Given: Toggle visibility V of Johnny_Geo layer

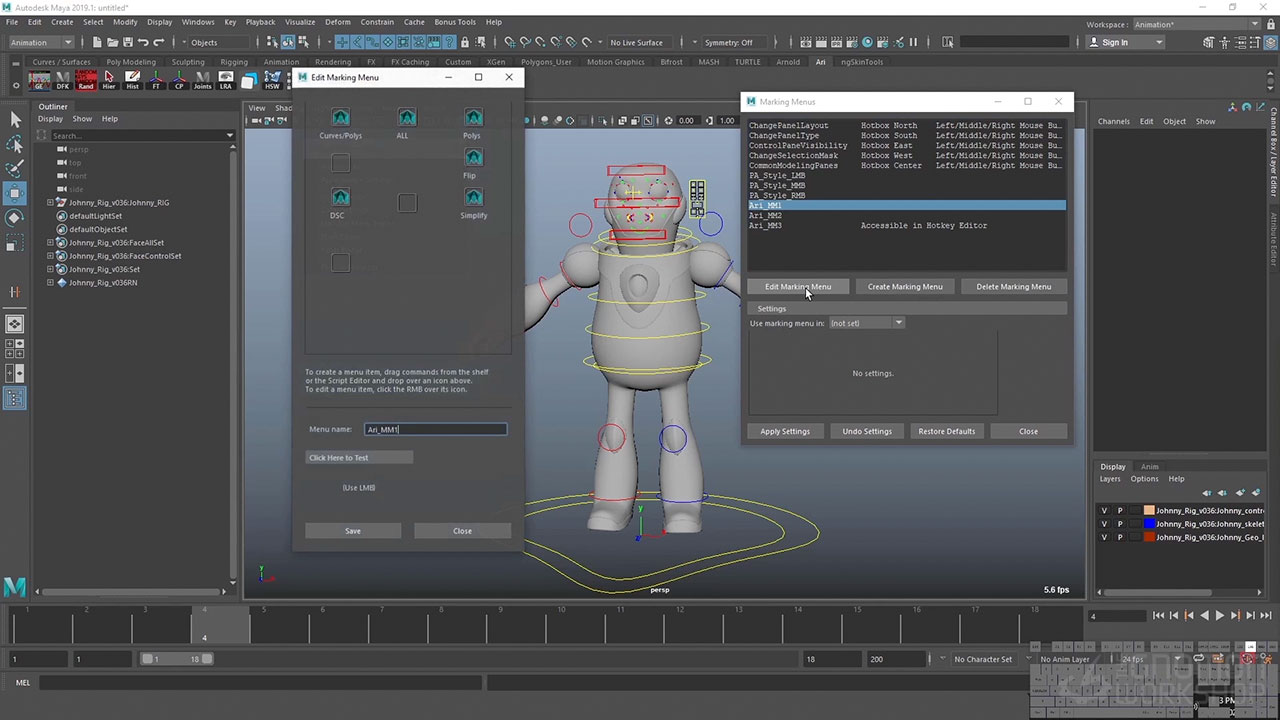Looking at the screenshot, I should pyautogui.click(x=1104, y=537).
